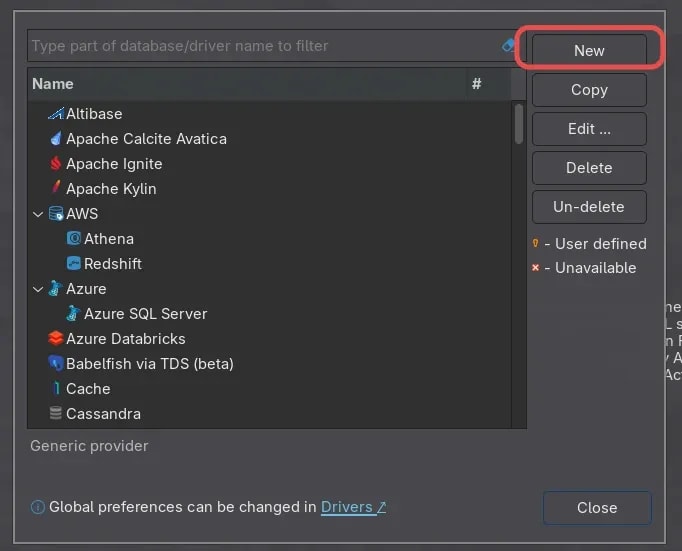Click the Athena driver icon
The image size is (682, 551).
click(x=74, y=238)
